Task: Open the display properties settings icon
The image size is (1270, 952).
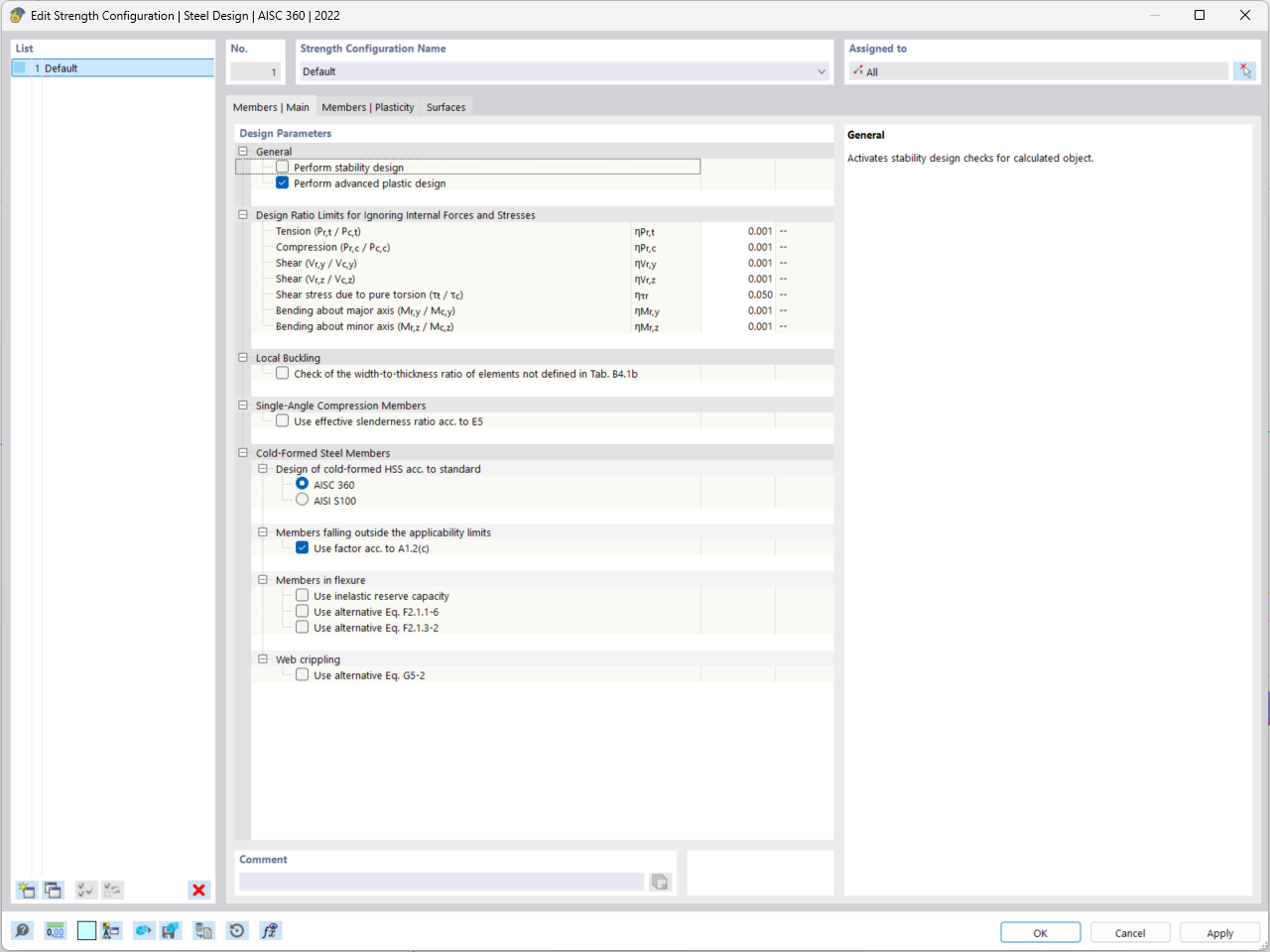Action: pyautogui.click(x=112, y=930)
